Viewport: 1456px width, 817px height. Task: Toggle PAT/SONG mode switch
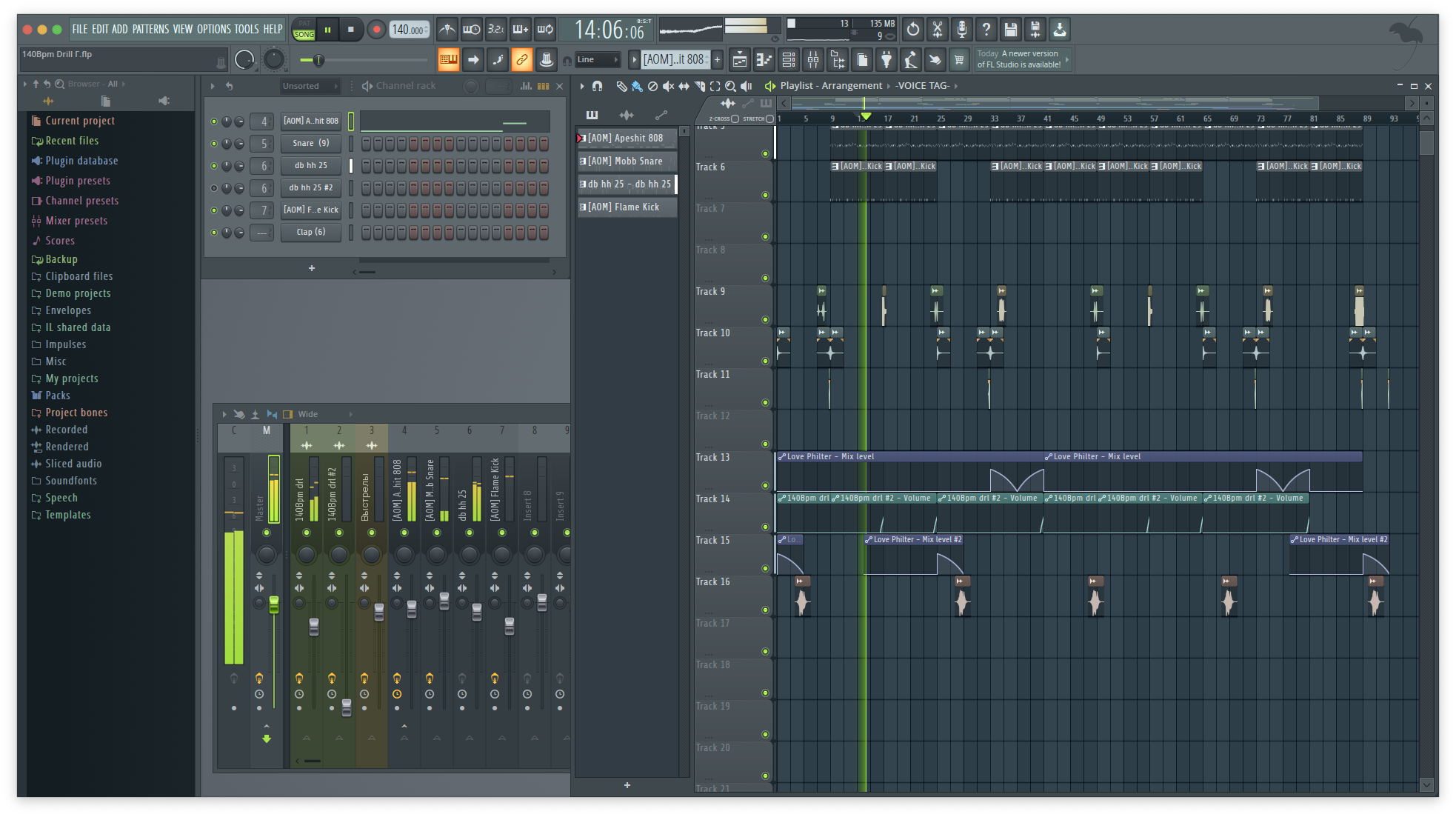point(304,30)
